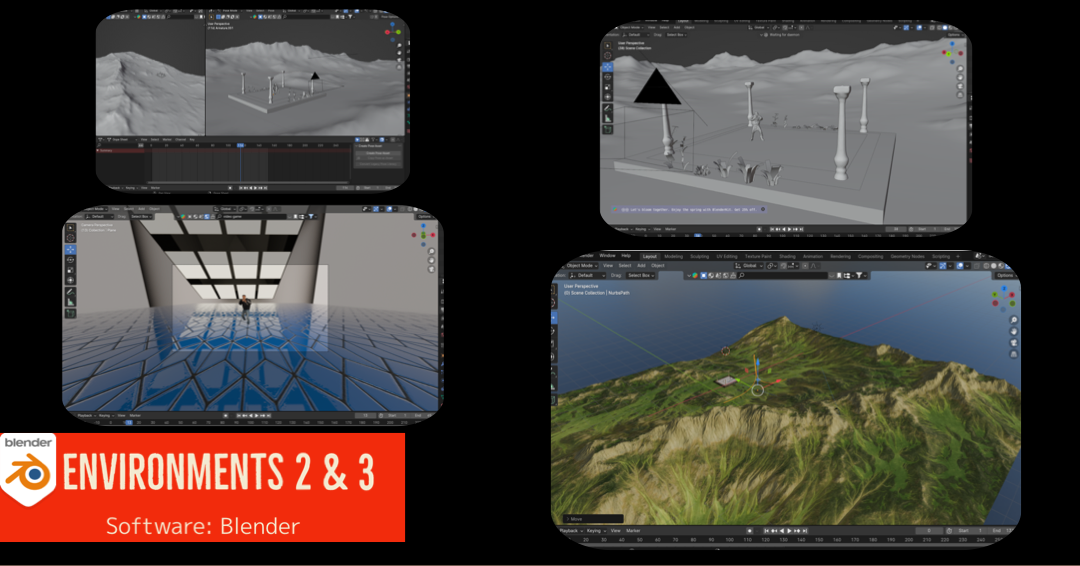Jump to the start frame in terrain timeline
Image resolution: width=1080 pixels, height=566 pixels.
(x=767, y=530)
